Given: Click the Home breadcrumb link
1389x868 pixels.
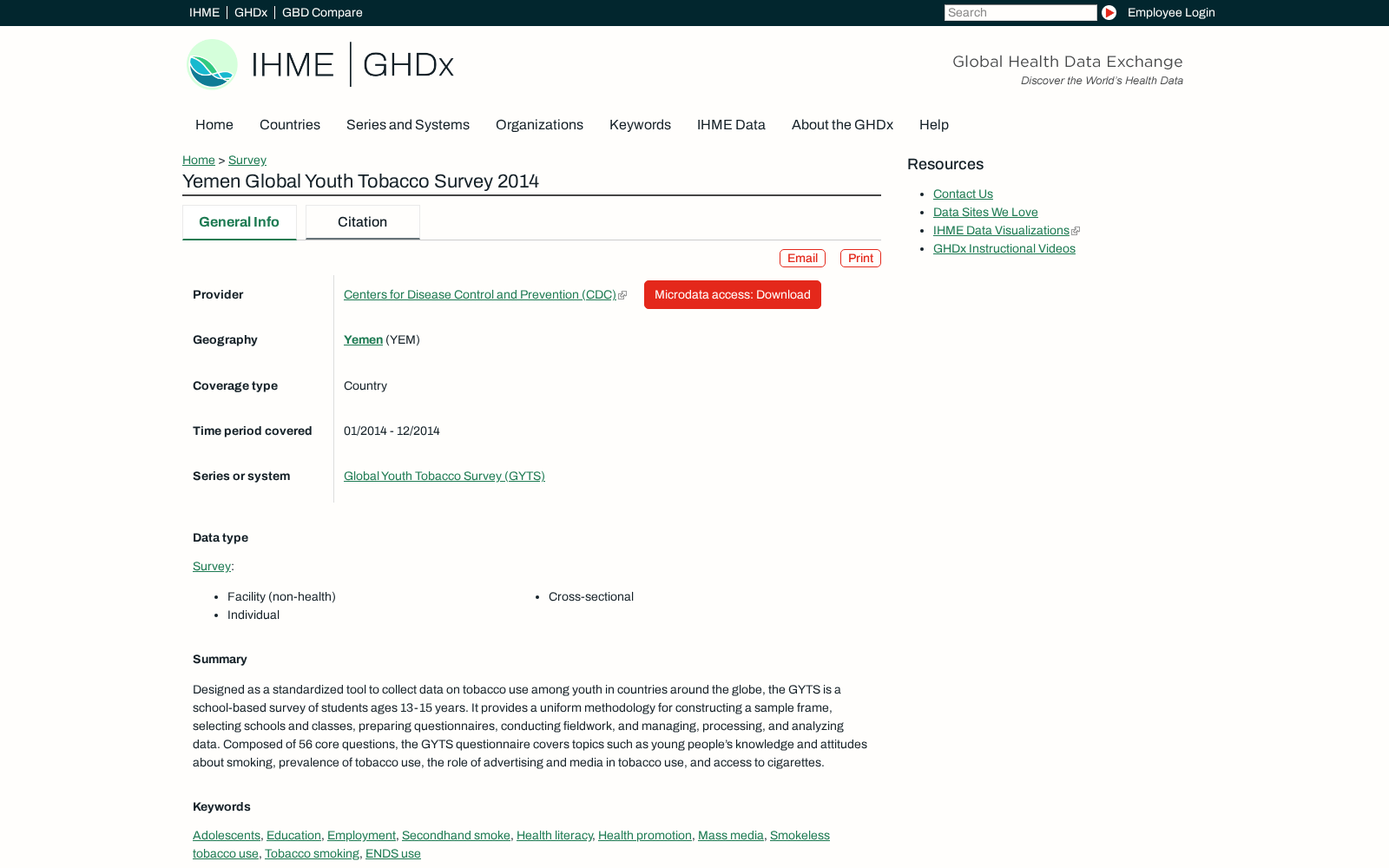Looking at the screenshot, I should pyautogui.click(x=199, y=160).
